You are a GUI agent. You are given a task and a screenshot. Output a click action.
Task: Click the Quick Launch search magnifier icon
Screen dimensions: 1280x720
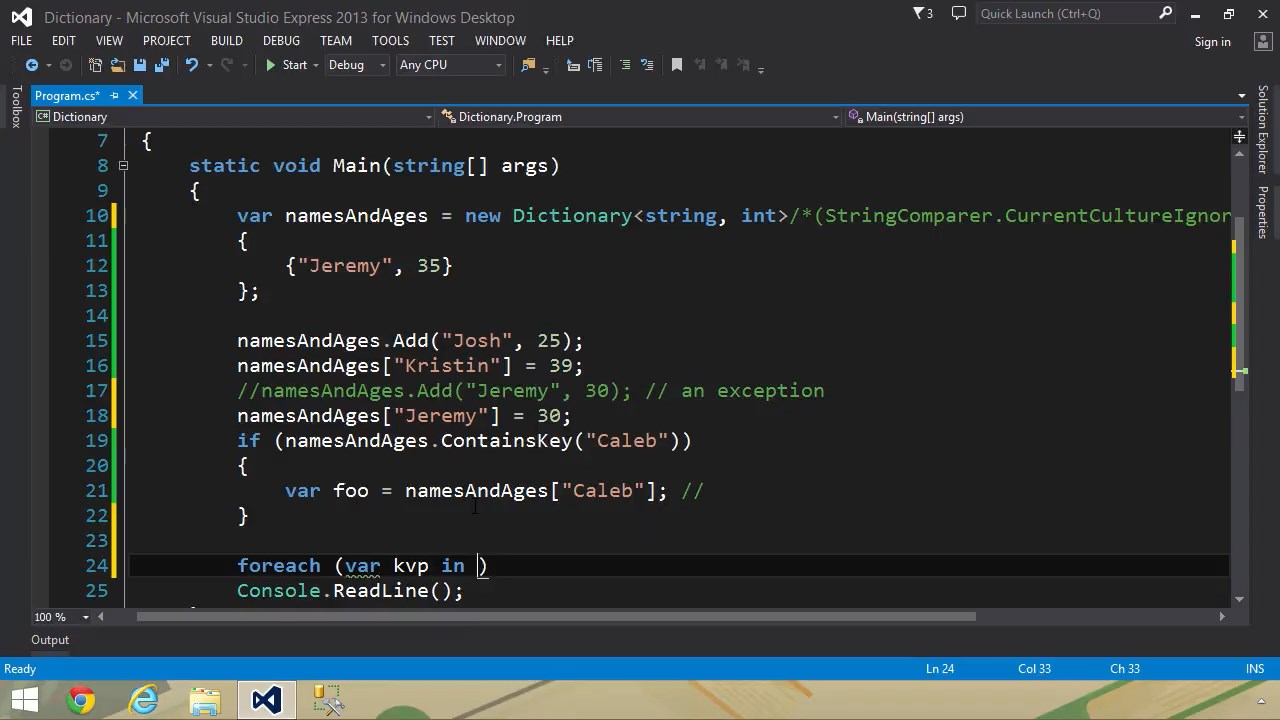point(1165,13)
